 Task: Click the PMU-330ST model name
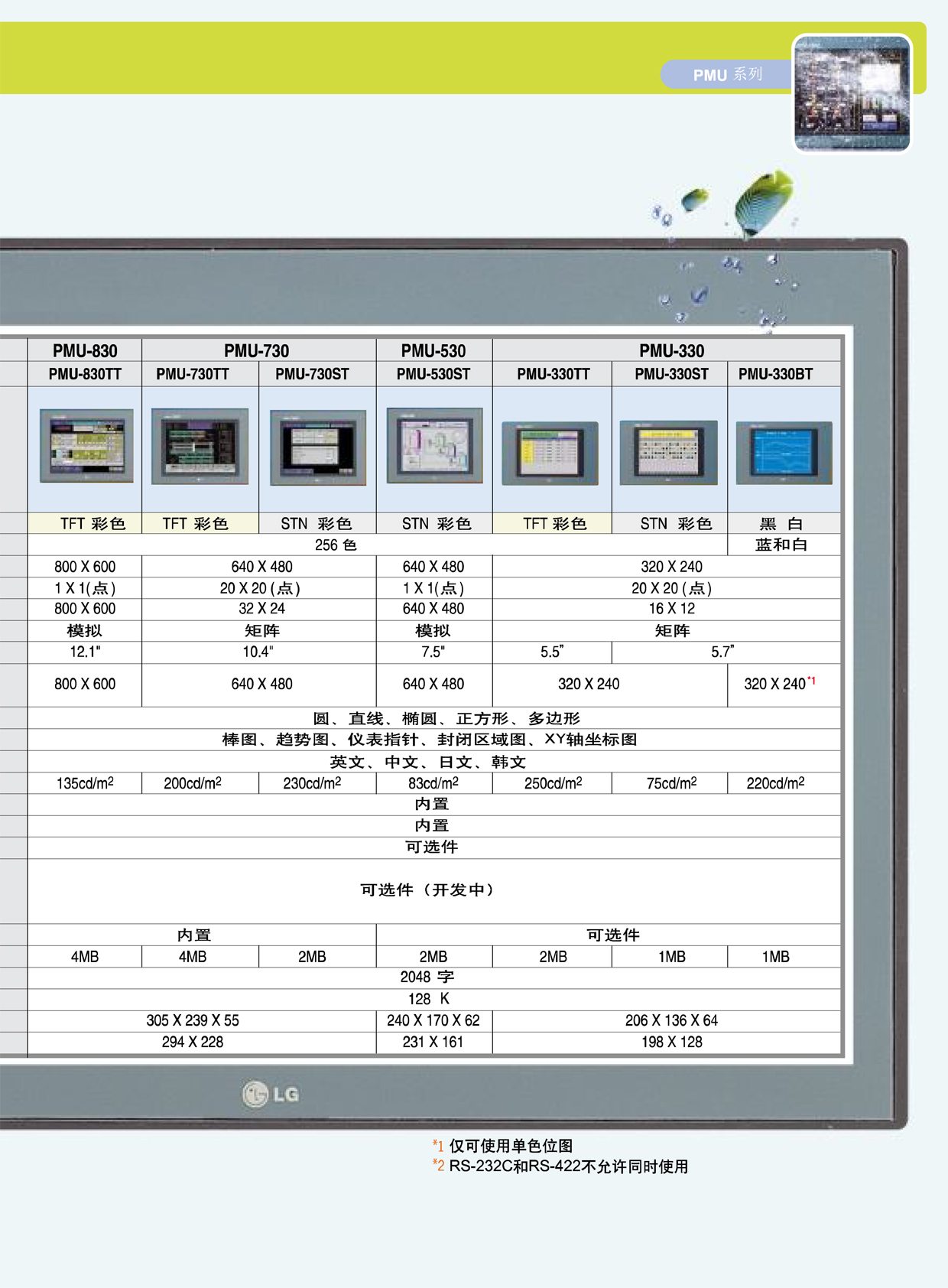pos(671,374)
